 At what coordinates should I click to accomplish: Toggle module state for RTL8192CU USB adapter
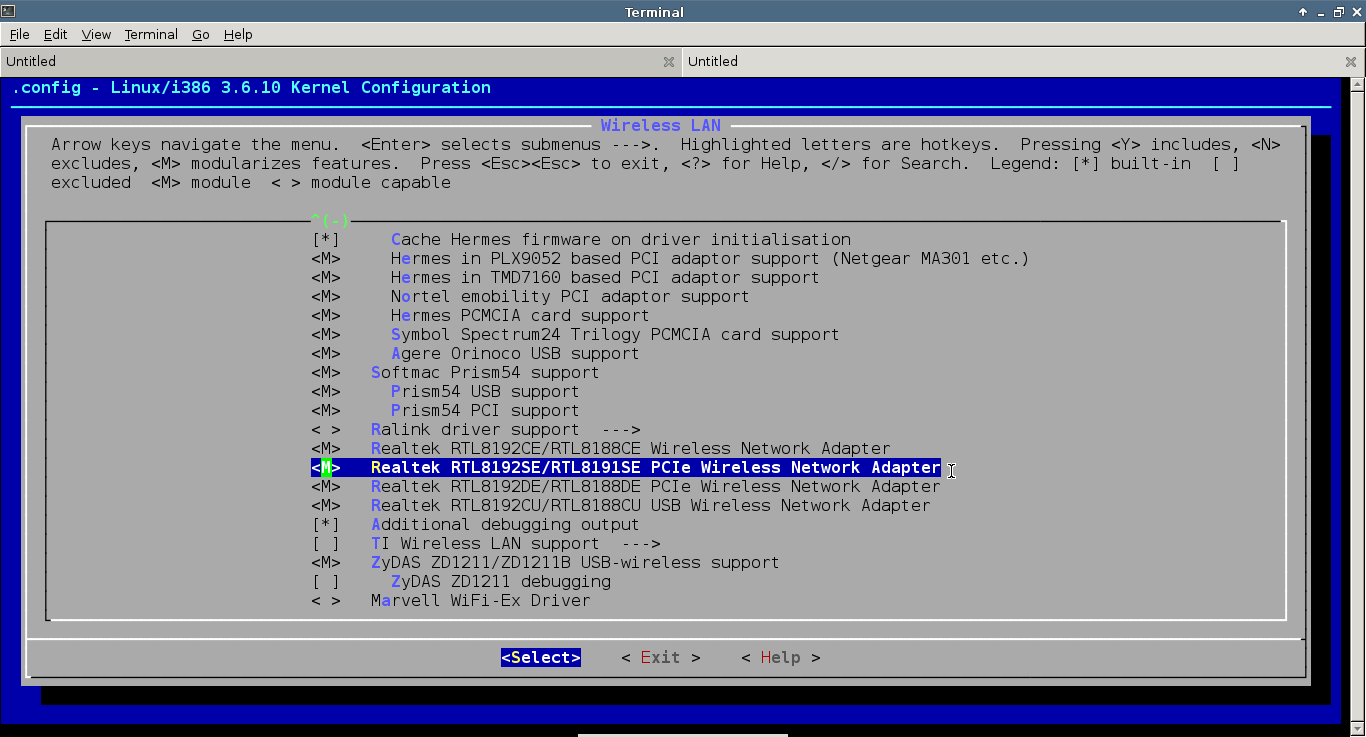[x=326, y=505]
